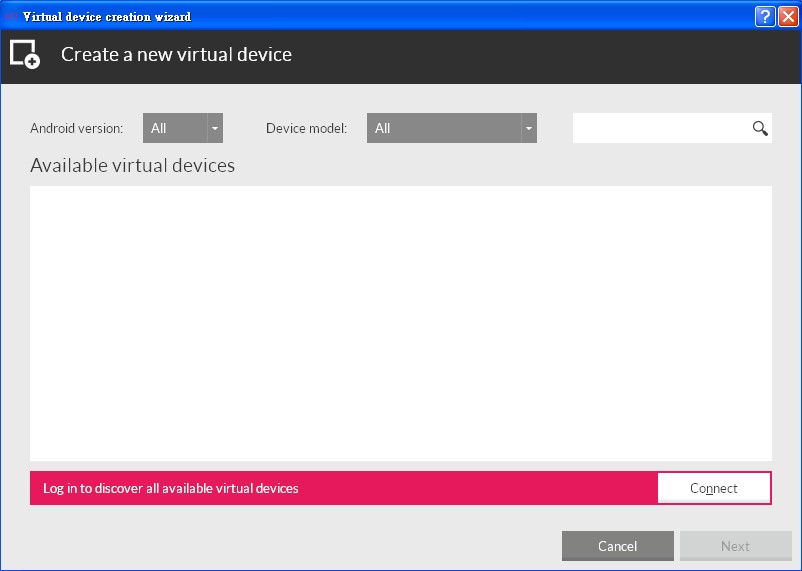
Task: Close the wizard with the red X
Action: [x=788, y=16]
